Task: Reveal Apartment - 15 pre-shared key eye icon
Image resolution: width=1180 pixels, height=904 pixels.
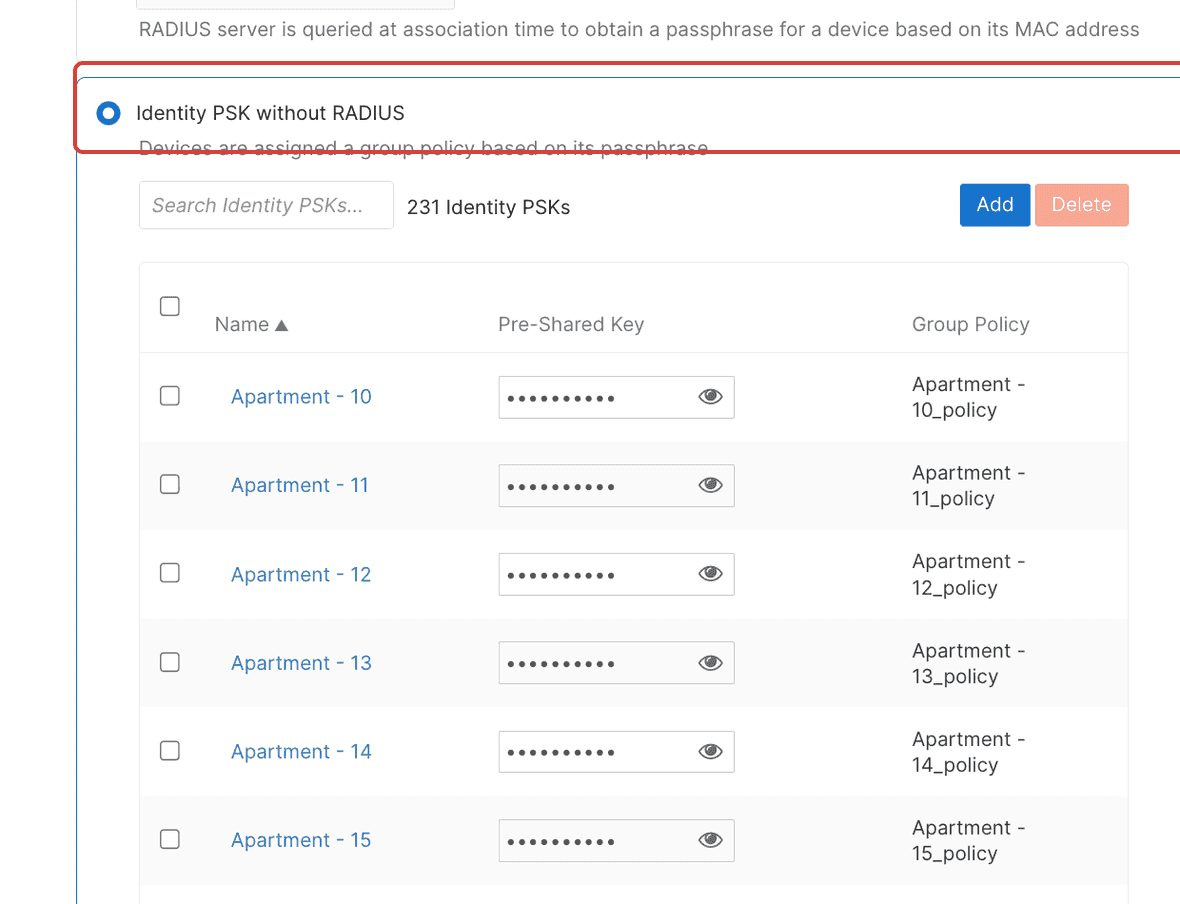Action: (x=710, y=840)
